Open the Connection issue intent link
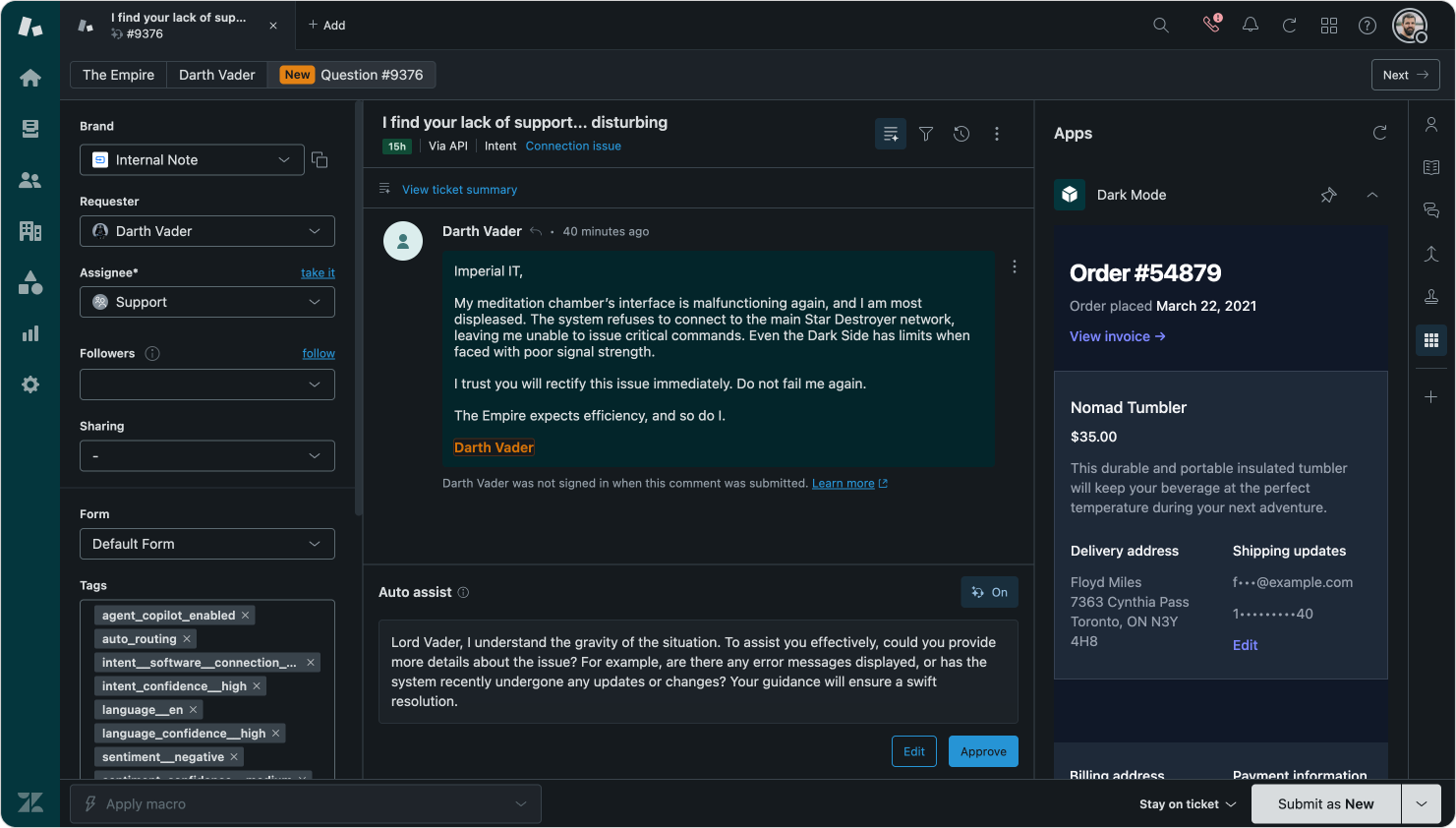 [573, 146]
